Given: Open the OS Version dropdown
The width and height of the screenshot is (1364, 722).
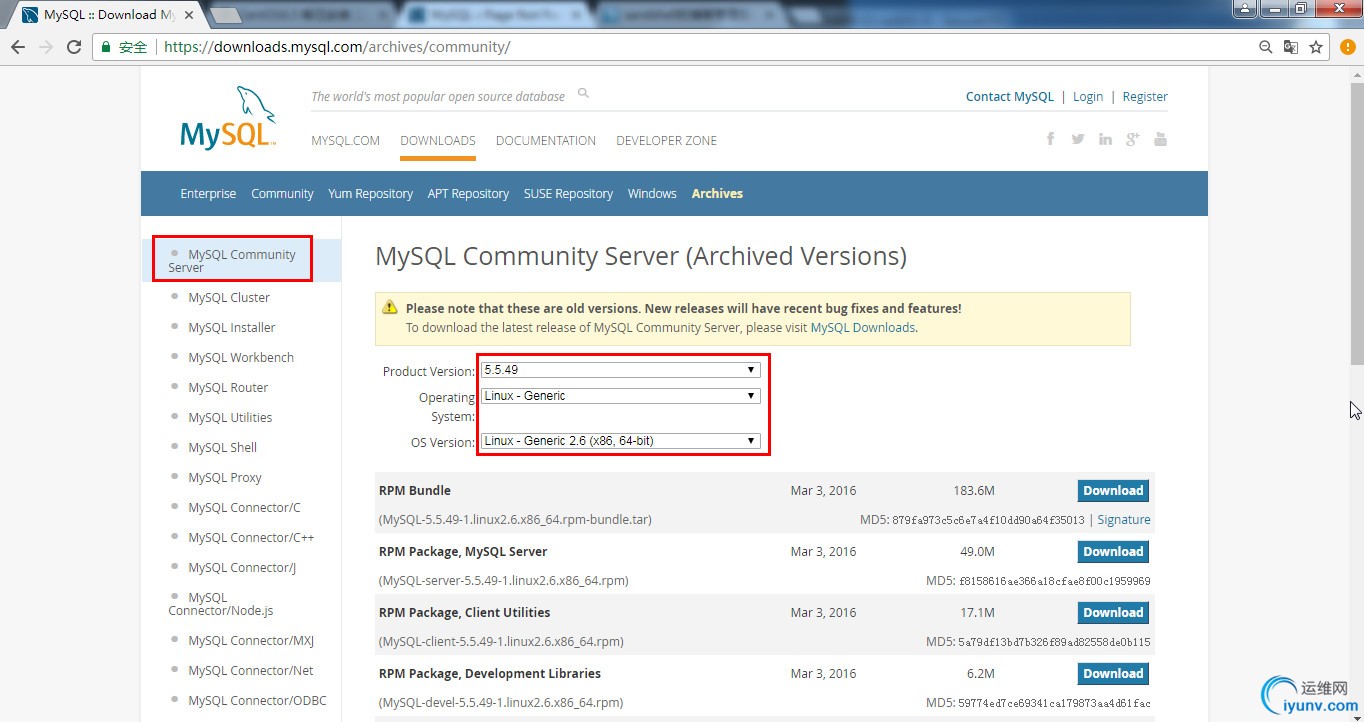Looking at the screenshot, I should click(620, 441).
